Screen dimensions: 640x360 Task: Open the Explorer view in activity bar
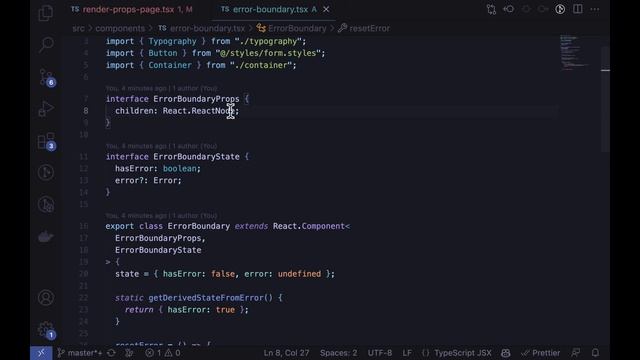point(46,13)
